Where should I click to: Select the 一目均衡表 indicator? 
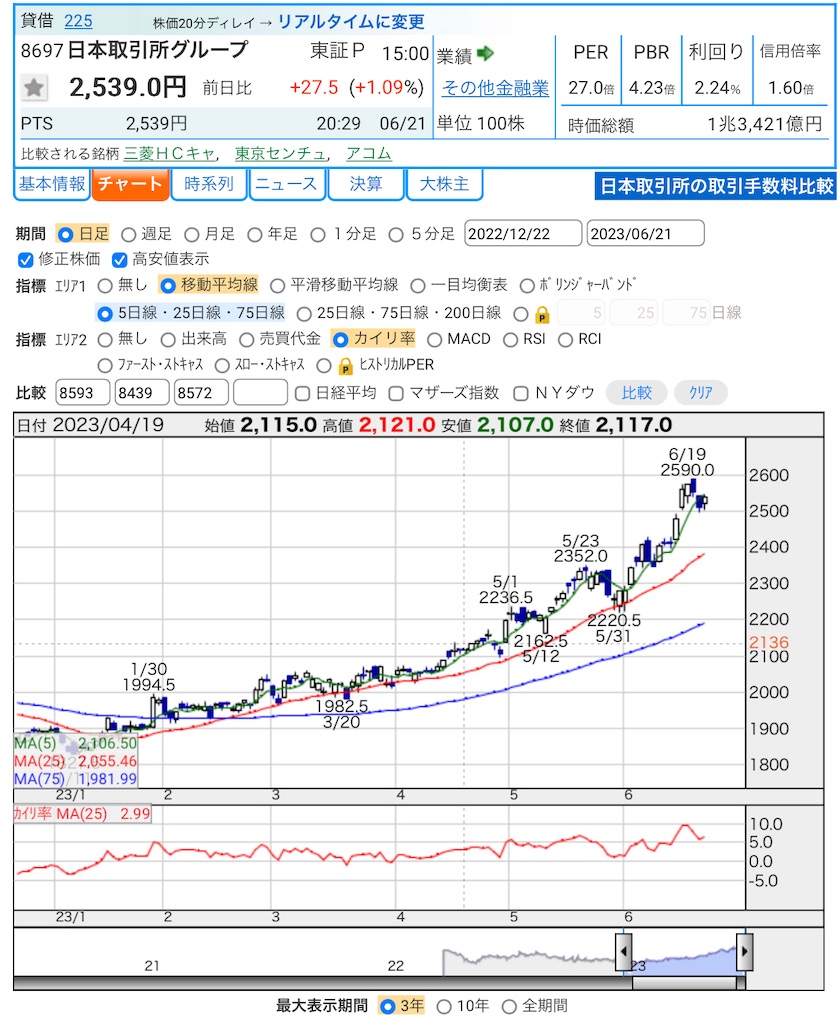click(x=418, y=285)
